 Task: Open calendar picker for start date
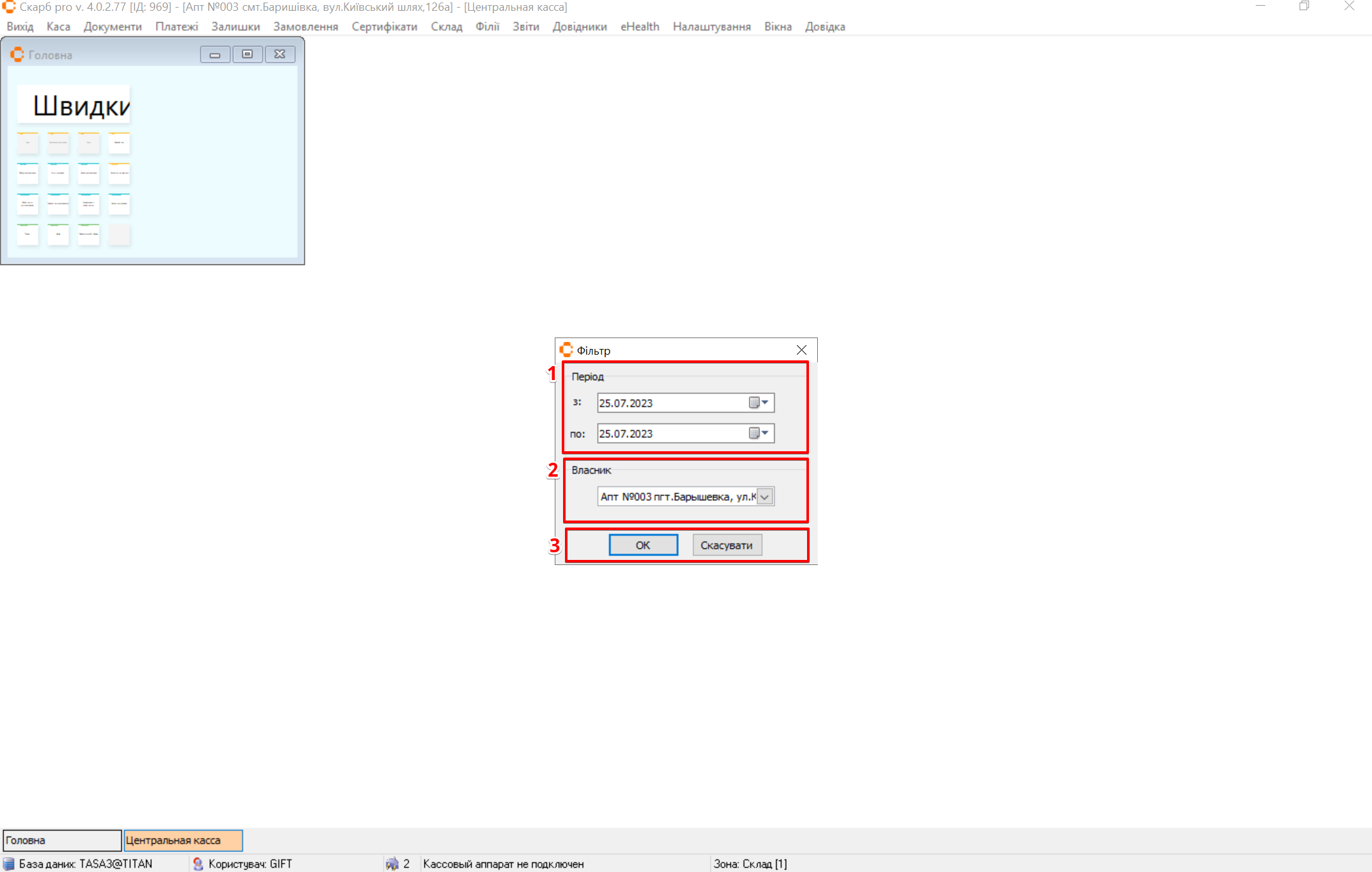pyautogui.click(x=759, y=403)
